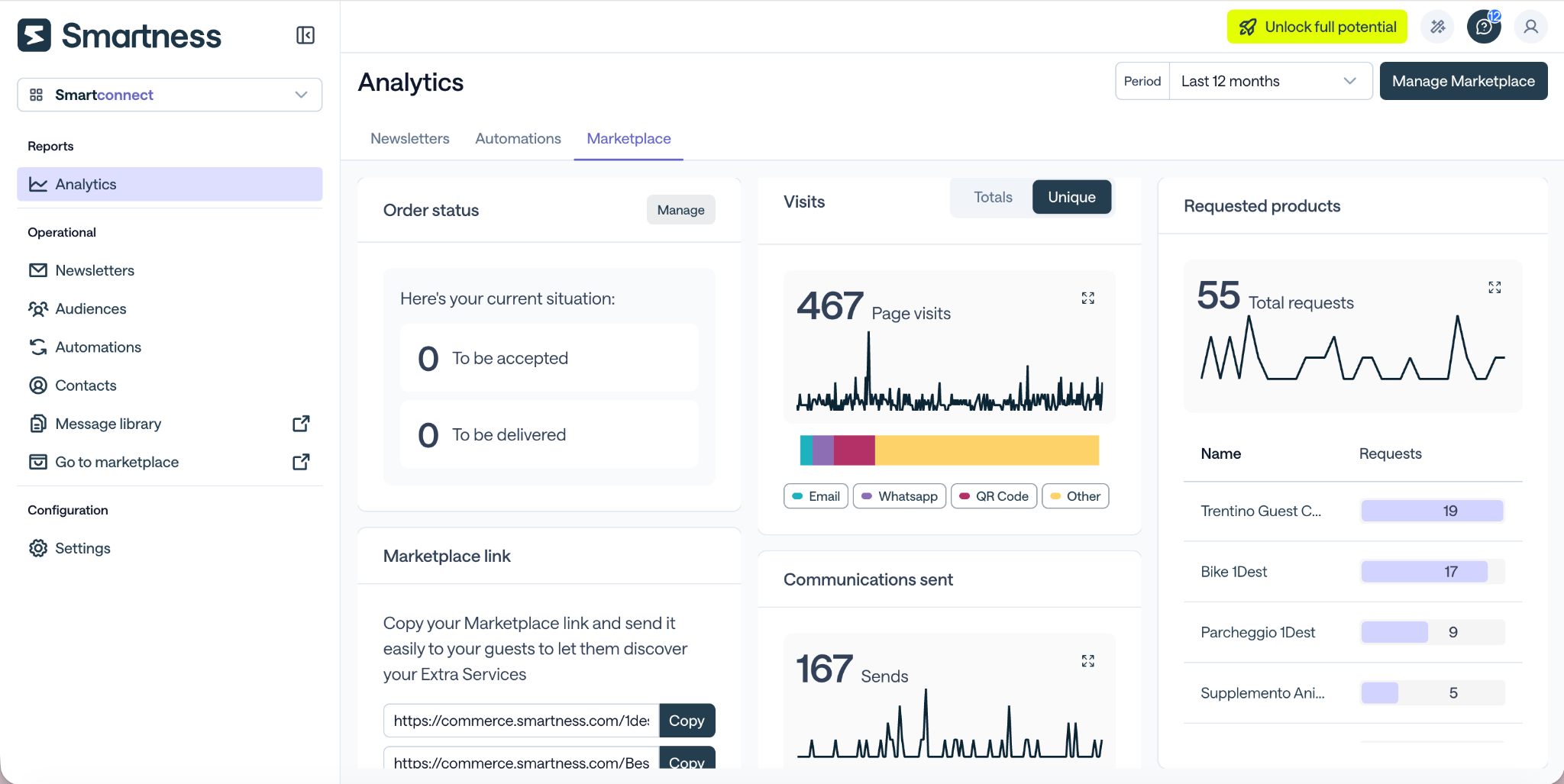Switch Visits to Totals
Viewport: 1564px width, 784px height.
coord(993,197)
